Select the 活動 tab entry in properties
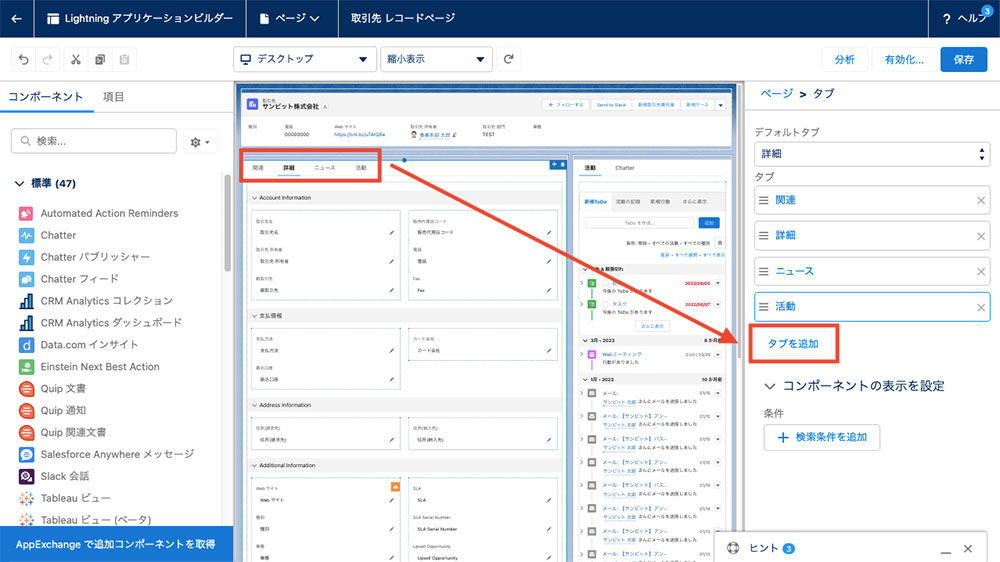1000x562 pixels. point(872,307)
